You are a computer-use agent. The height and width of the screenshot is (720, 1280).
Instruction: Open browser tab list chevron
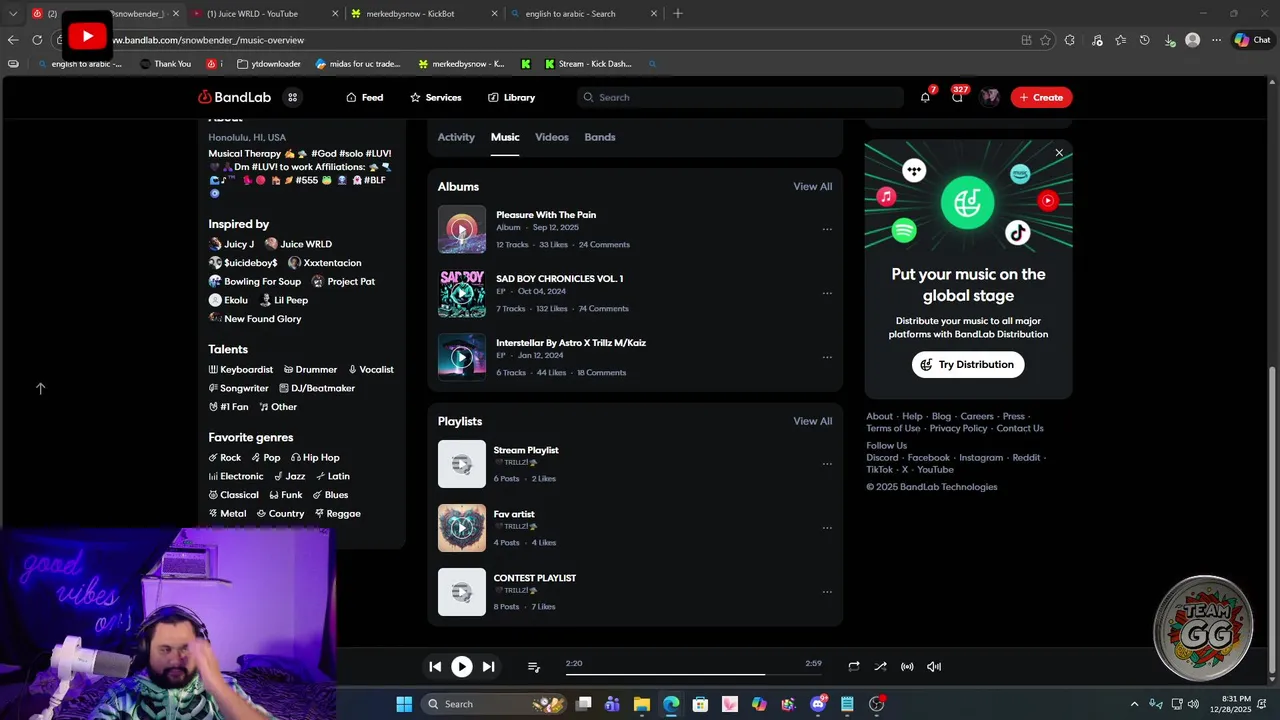click(13, 14)
